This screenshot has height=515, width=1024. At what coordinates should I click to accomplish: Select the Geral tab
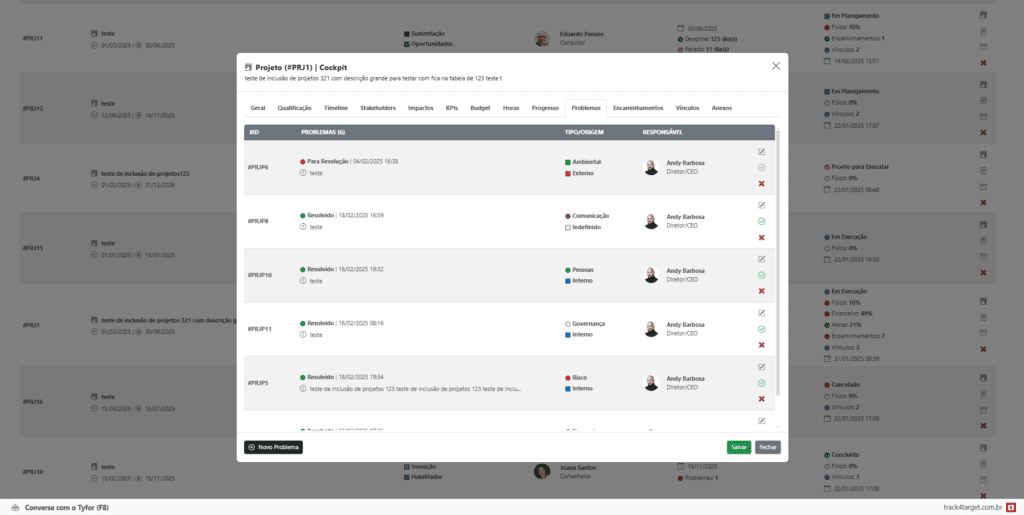pos(258,107)
